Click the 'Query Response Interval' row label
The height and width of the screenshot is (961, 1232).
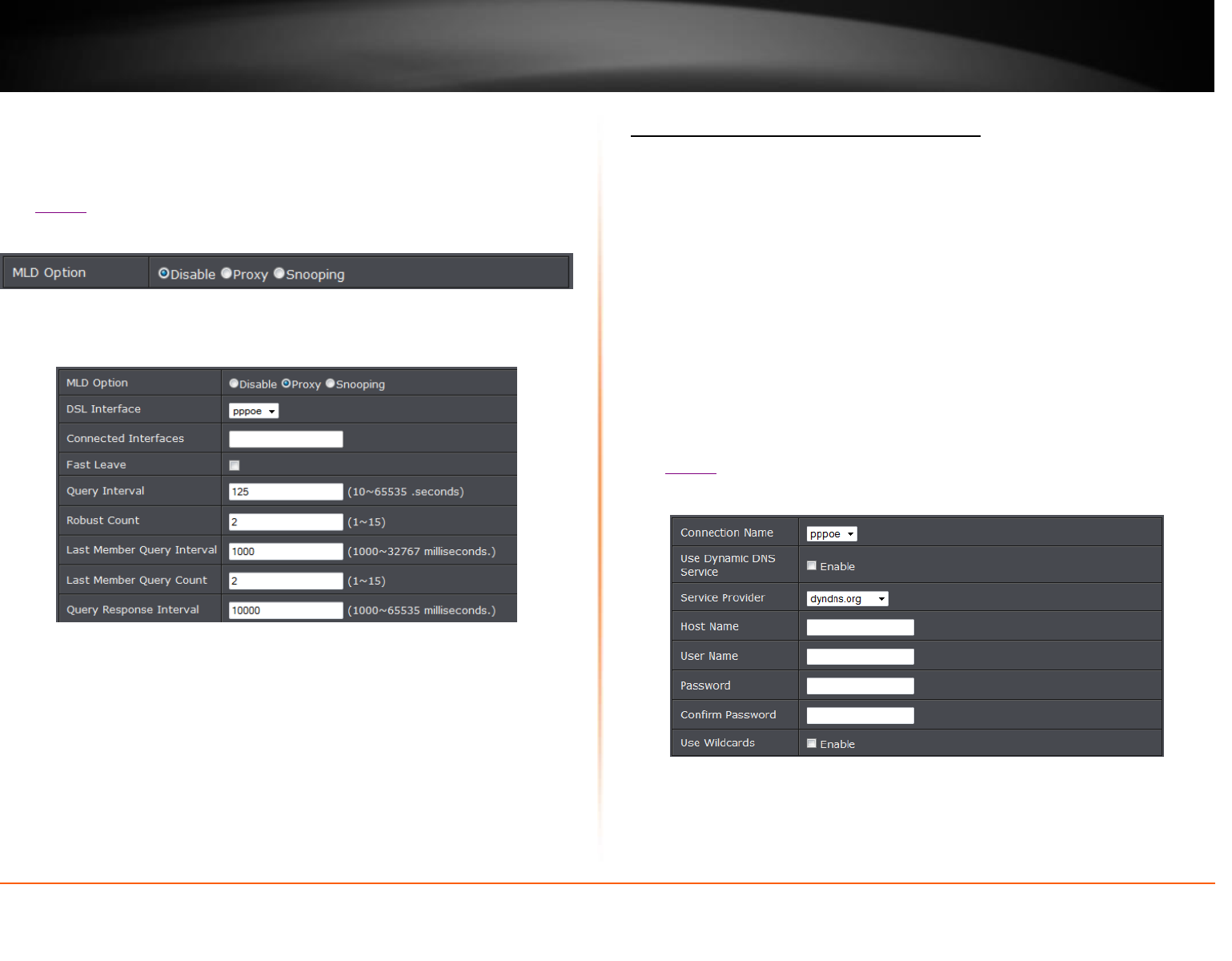(x=133, y=609)
